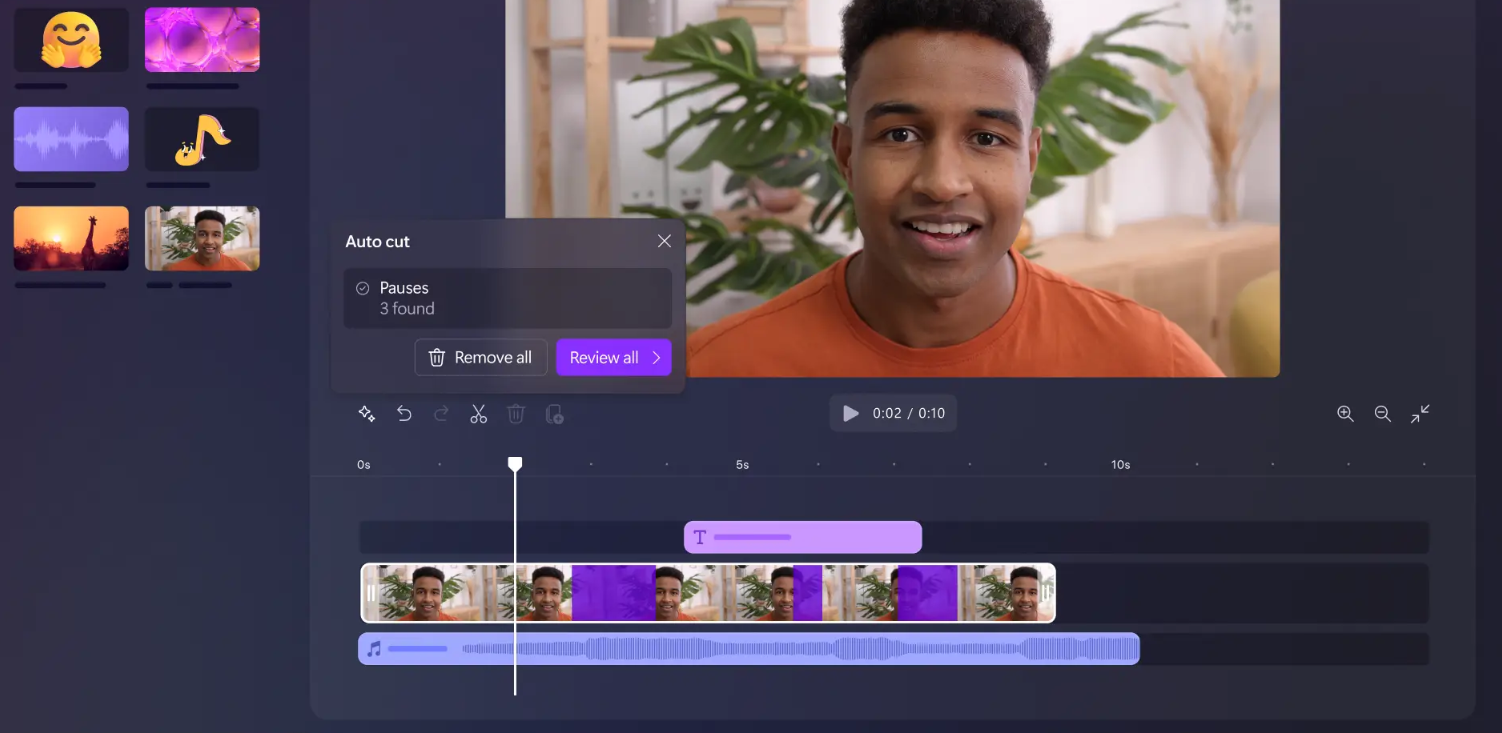Click the duplicate clip icon
Image resolution: width=1502 pixels, height=733 pixels.
[x=554, y=414]
